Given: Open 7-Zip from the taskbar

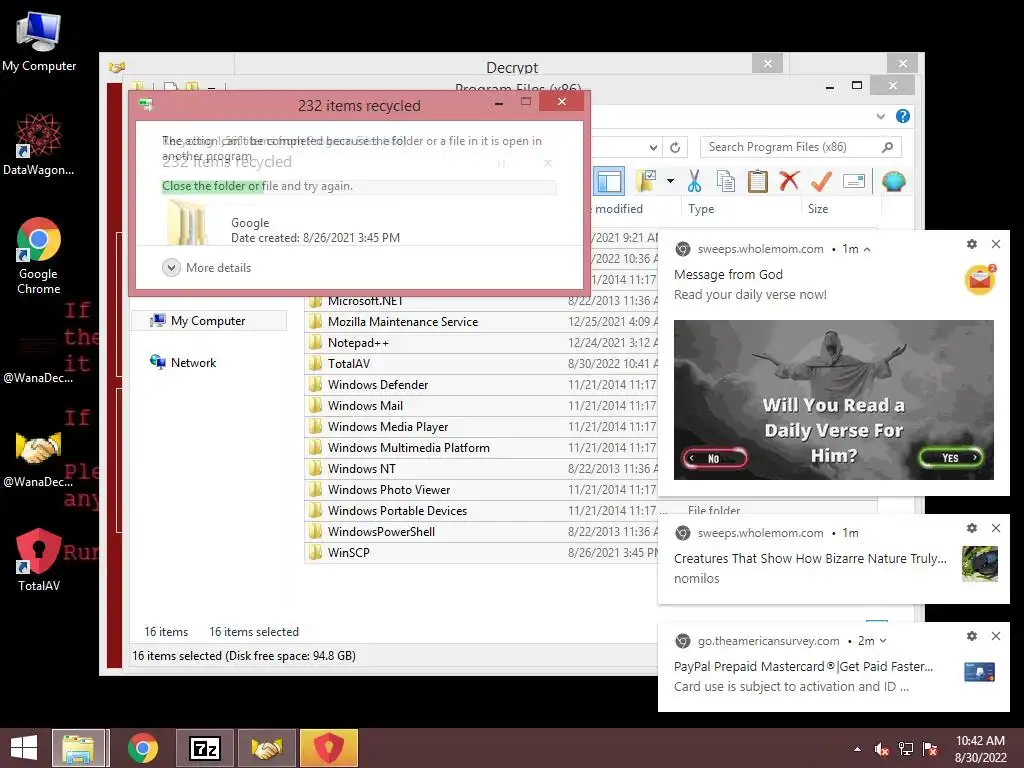Looking at the screenshot, I should coord(204,748).
